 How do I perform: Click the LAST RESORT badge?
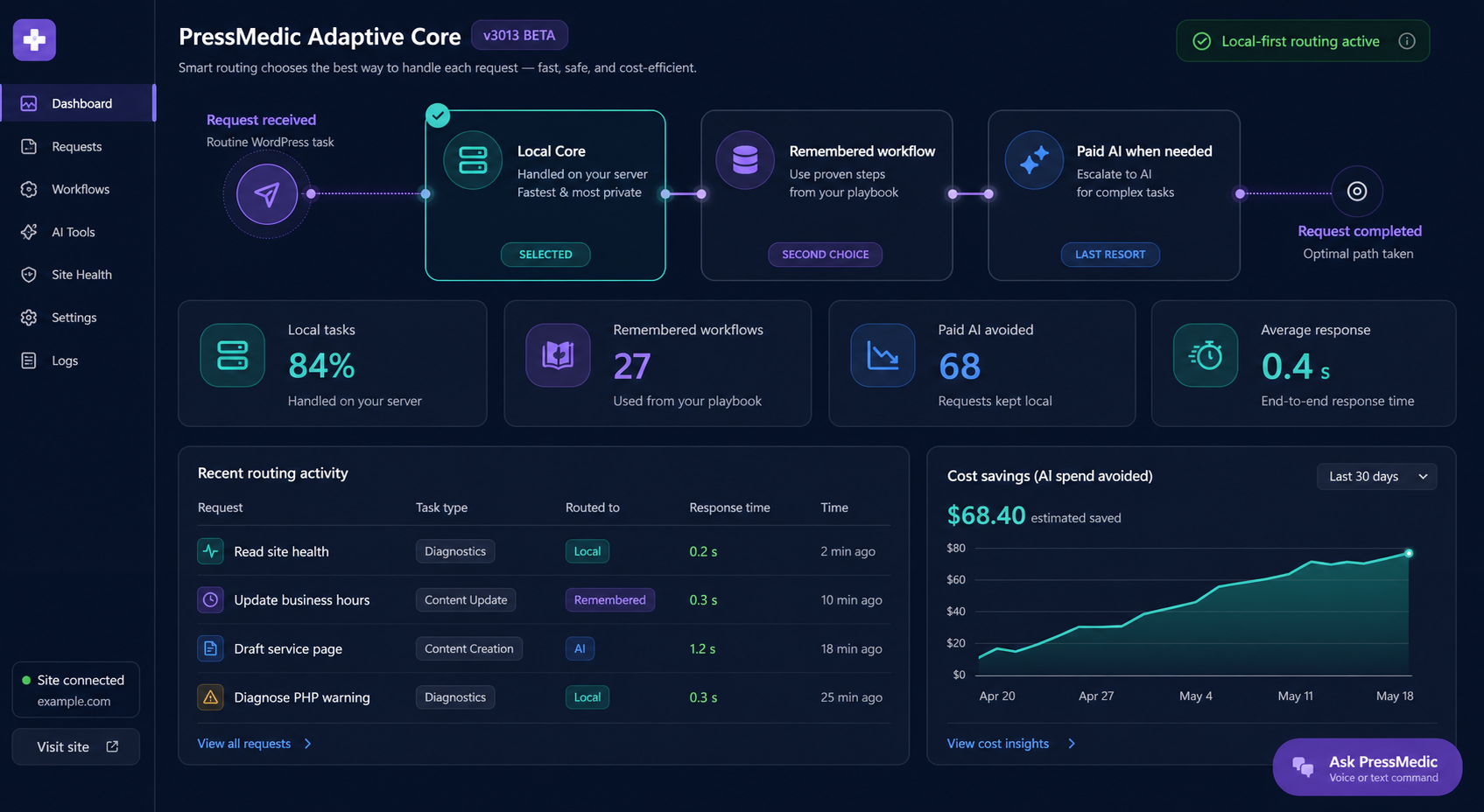(x=1110, y=255)
